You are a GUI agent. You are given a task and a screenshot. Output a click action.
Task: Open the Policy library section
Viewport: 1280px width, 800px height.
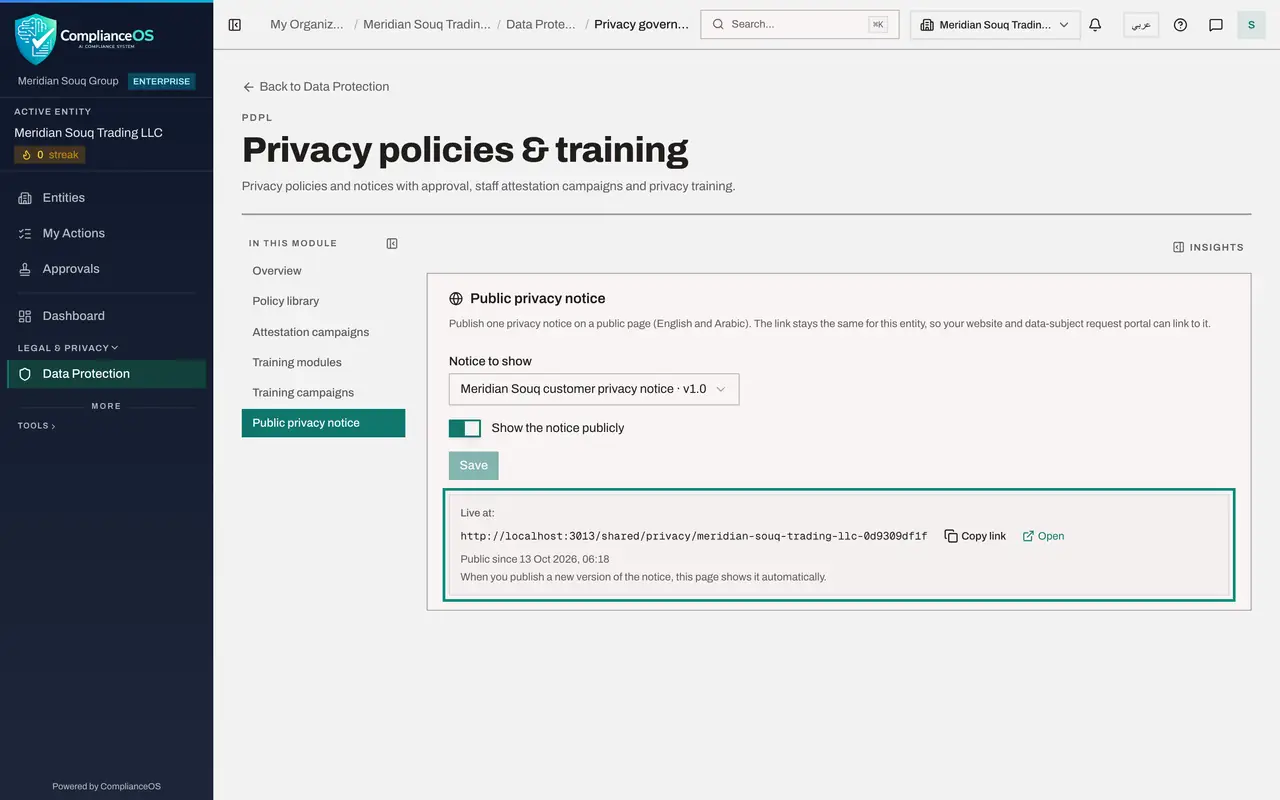[x=323, y=301]
